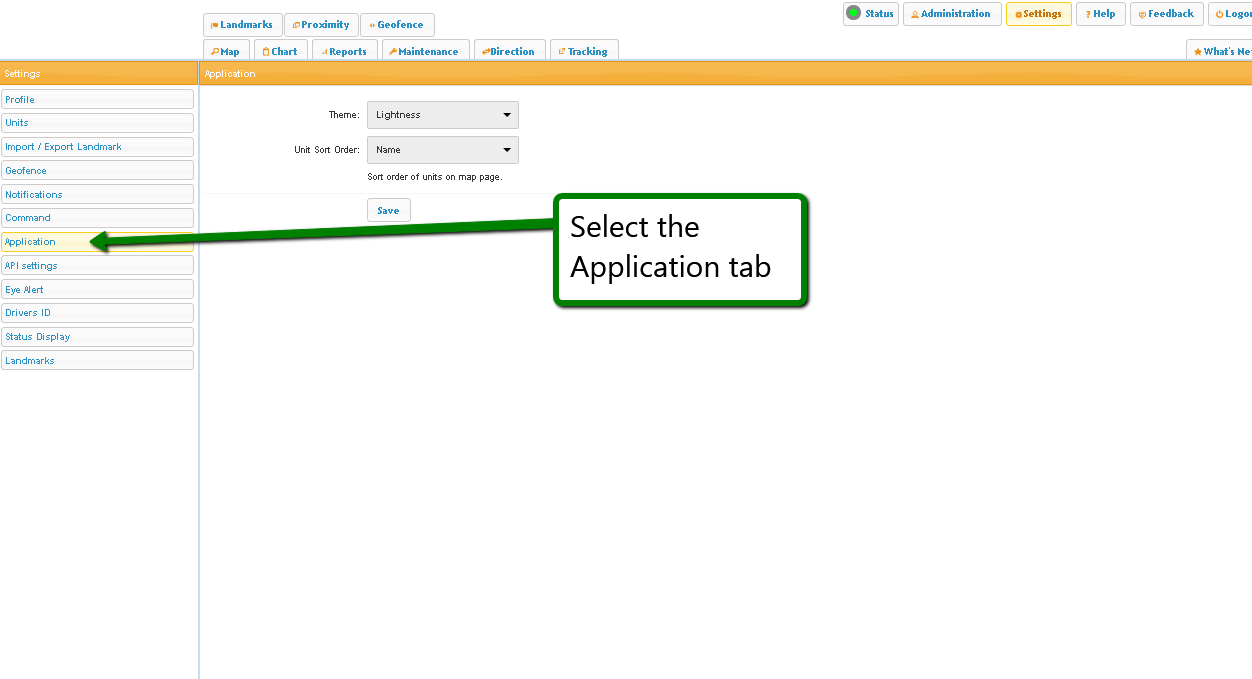
Task: Open Maintenance tab with wrench icon
Action: [425, 51]
